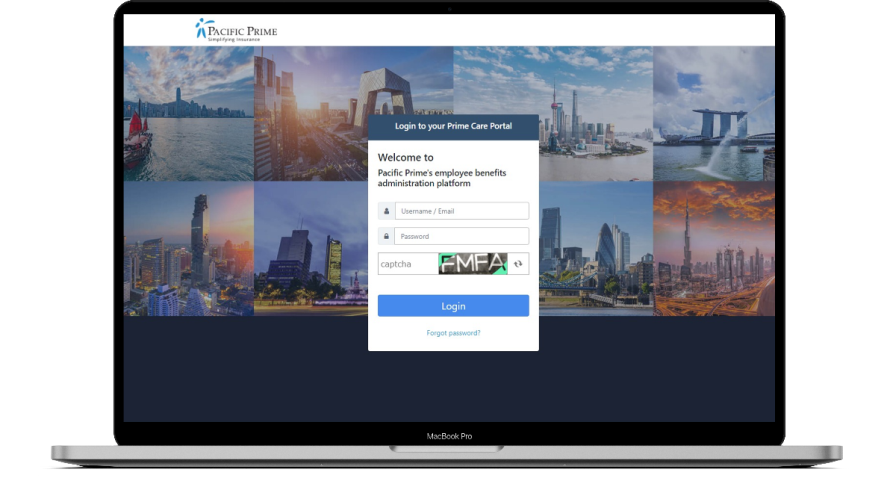The image size is (890, 481).
Task: Click the Login to your Prime Care Portal header
Action: pos(453,126)
